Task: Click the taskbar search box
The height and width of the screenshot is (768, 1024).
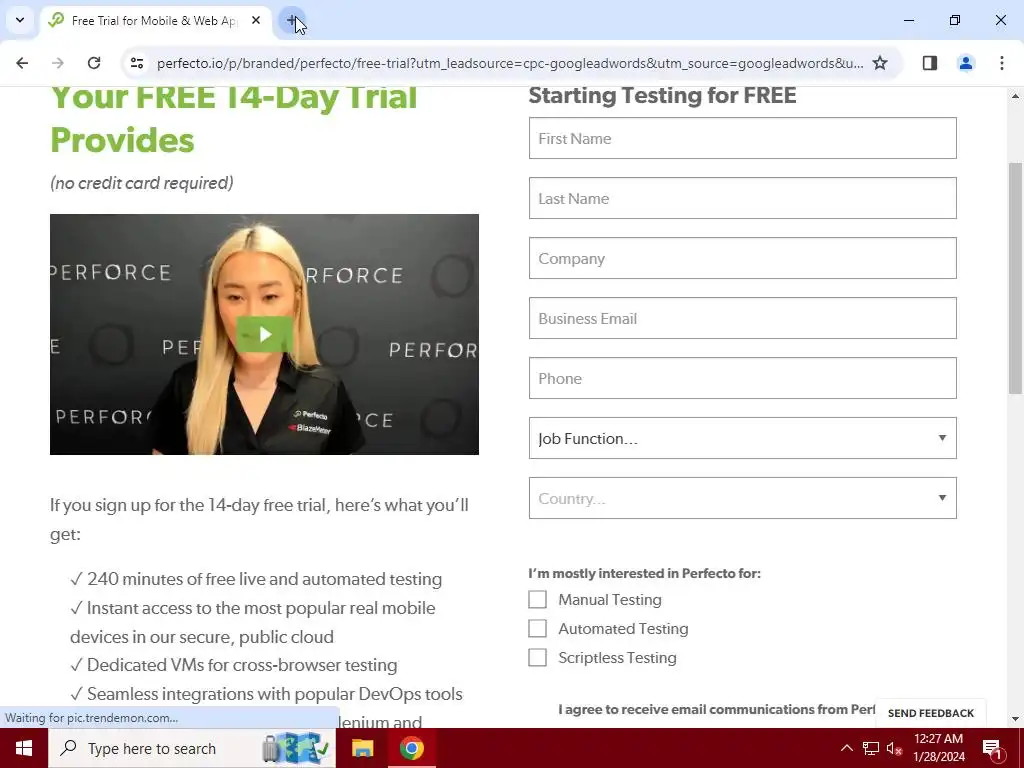Action: [192, 748]
